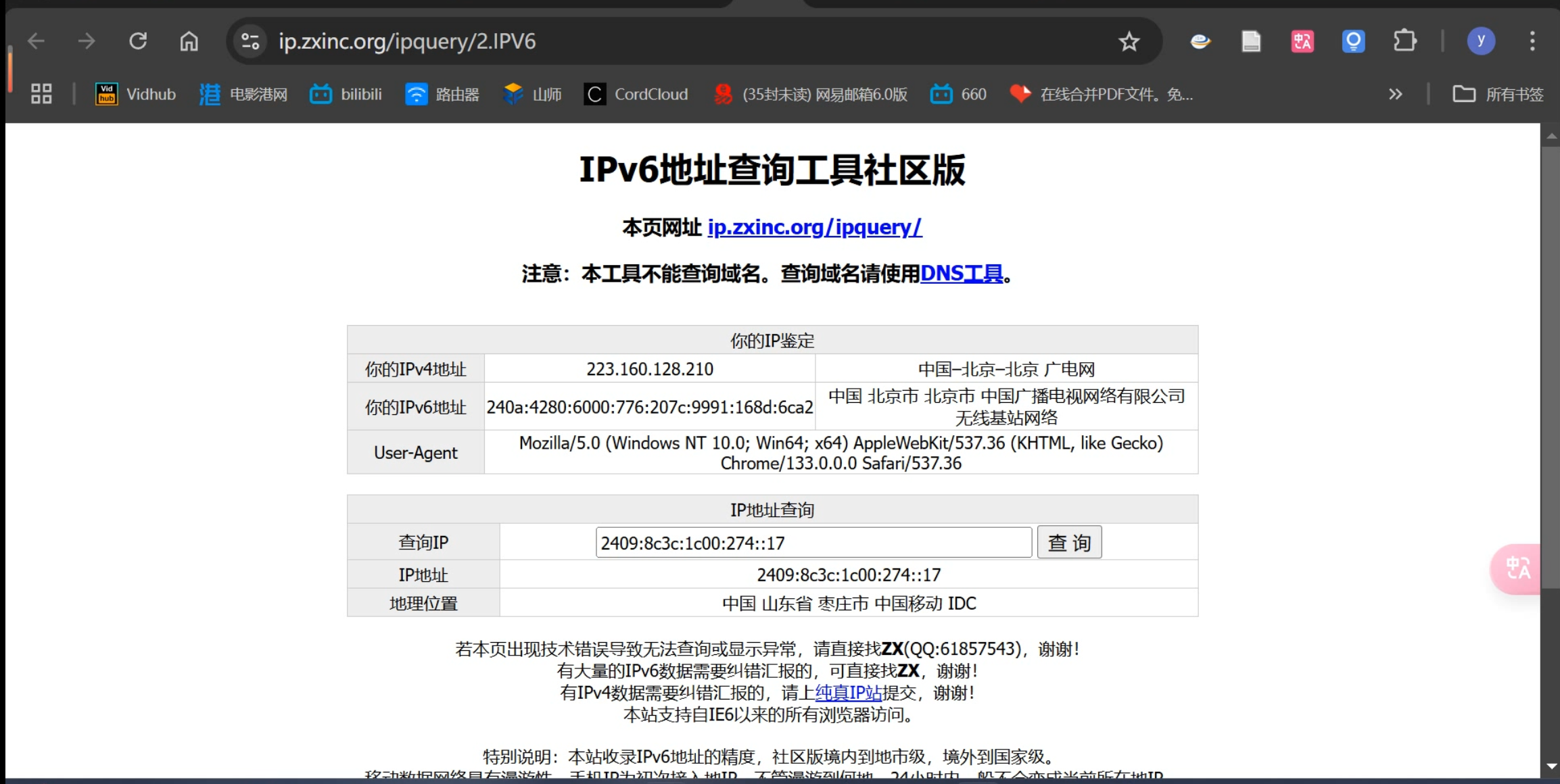Click the home page icon
Viewport: 1560px width, 784px height.
coord(189,41)
